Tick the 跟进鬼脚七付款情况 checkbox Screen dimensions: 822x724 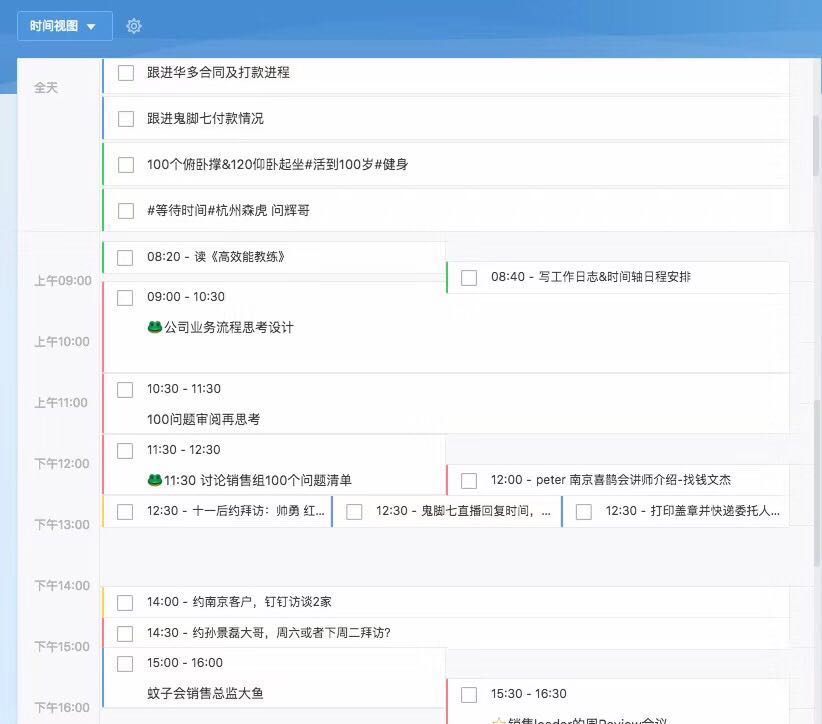click(126, 119)
